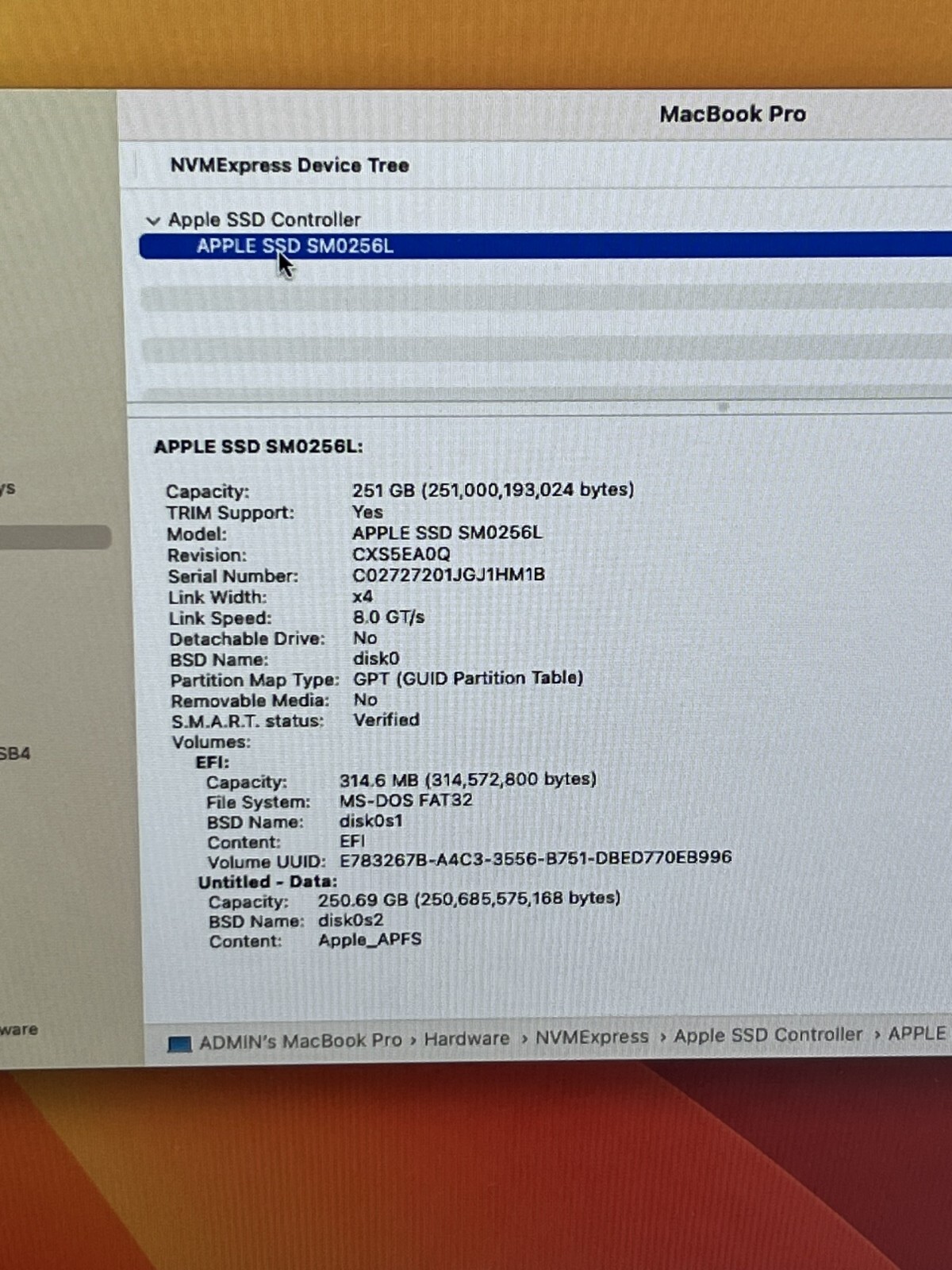Click Link Speed value 8.0 GT/s
Screen dimensions: 952x1270
[388, 618]
